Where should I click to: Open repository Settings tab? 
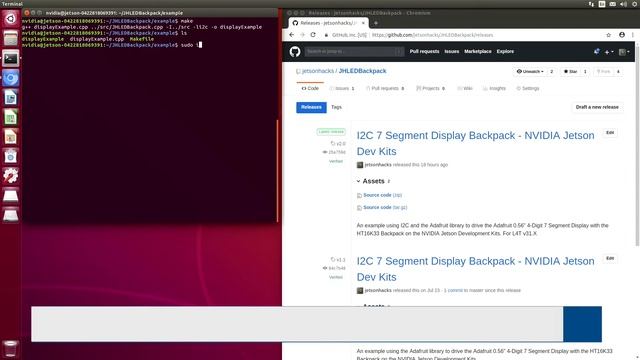pos(528,88)
